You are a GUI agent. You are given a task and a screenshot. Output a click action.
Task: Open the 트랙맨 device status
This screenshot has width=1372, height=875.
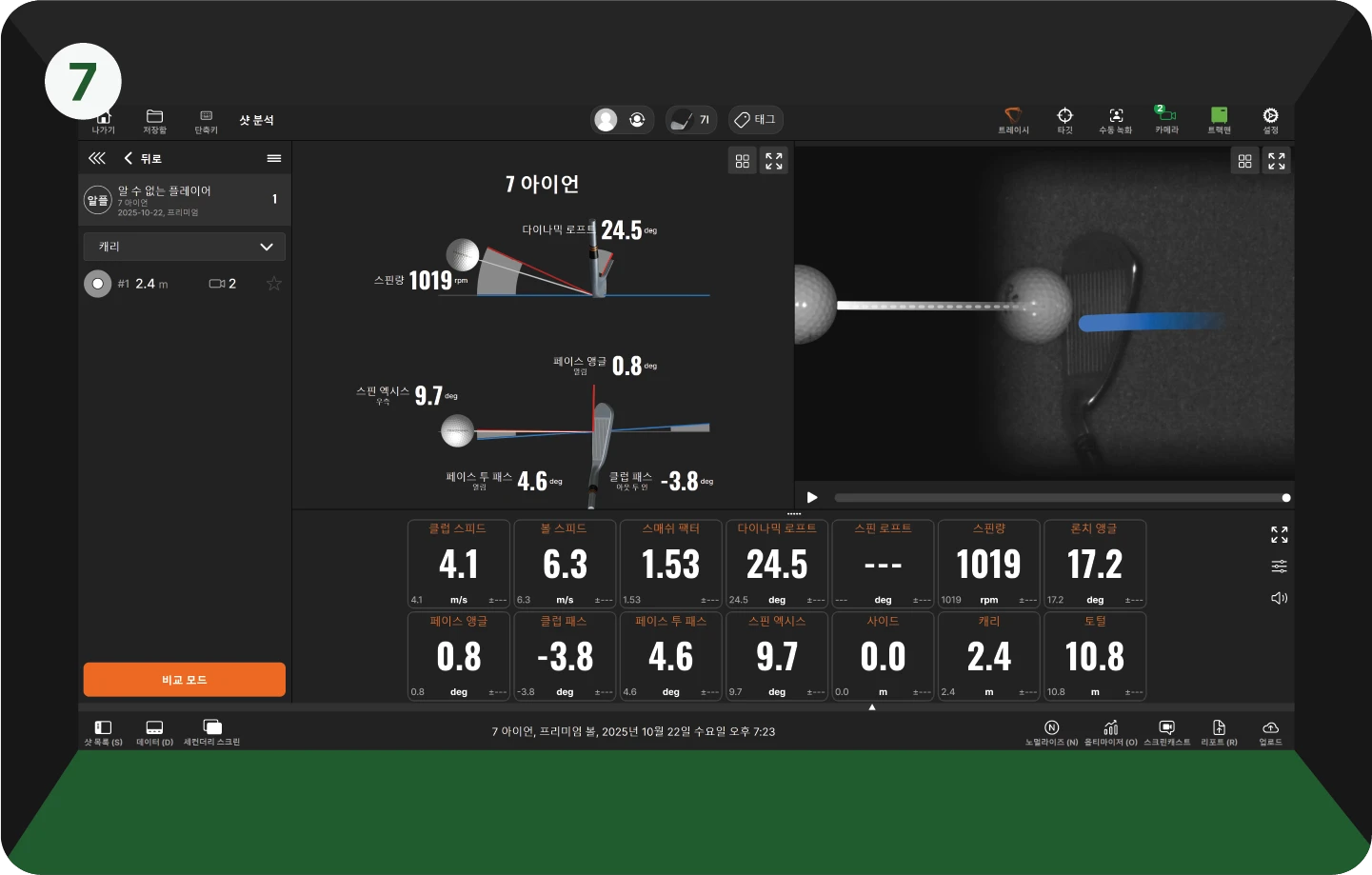1219,121
